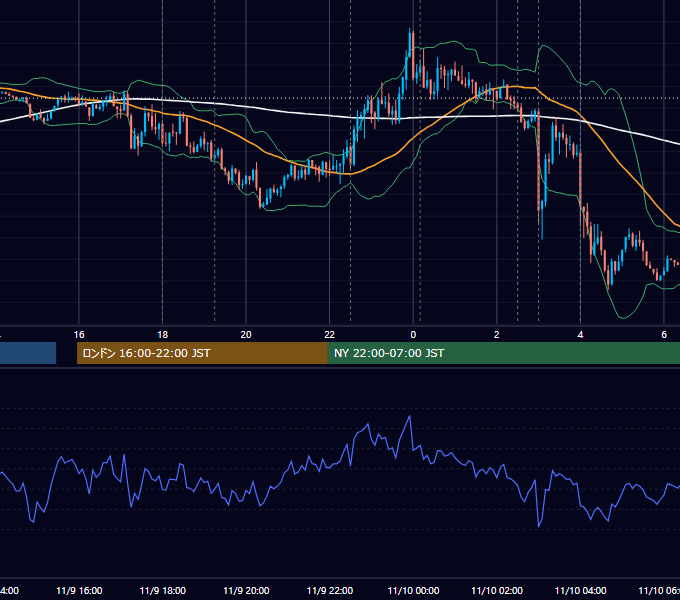Click the 22 hour label on price chart axis

tap(330, 335)
